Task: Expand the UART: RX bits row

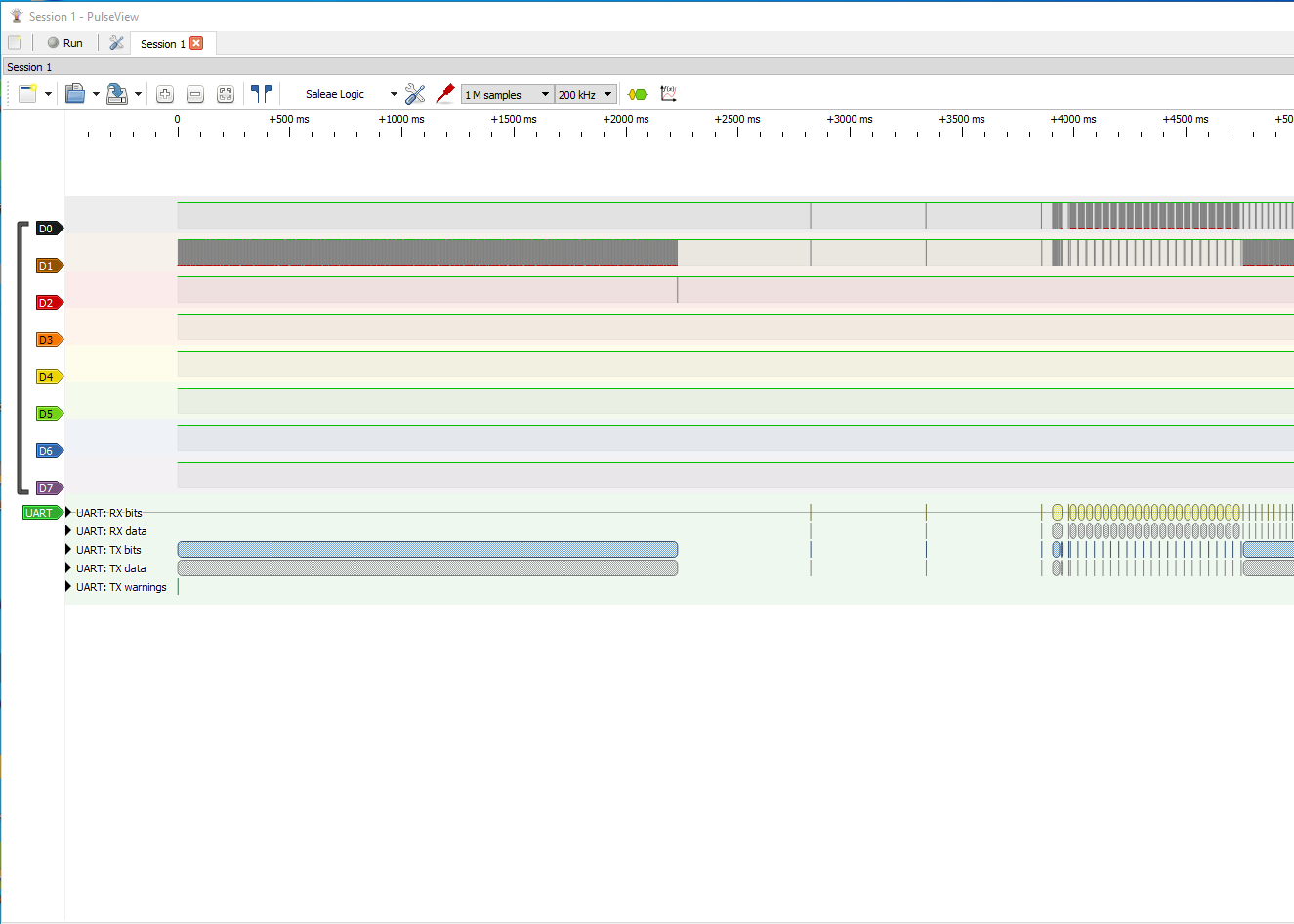Action: click(69, 513)
